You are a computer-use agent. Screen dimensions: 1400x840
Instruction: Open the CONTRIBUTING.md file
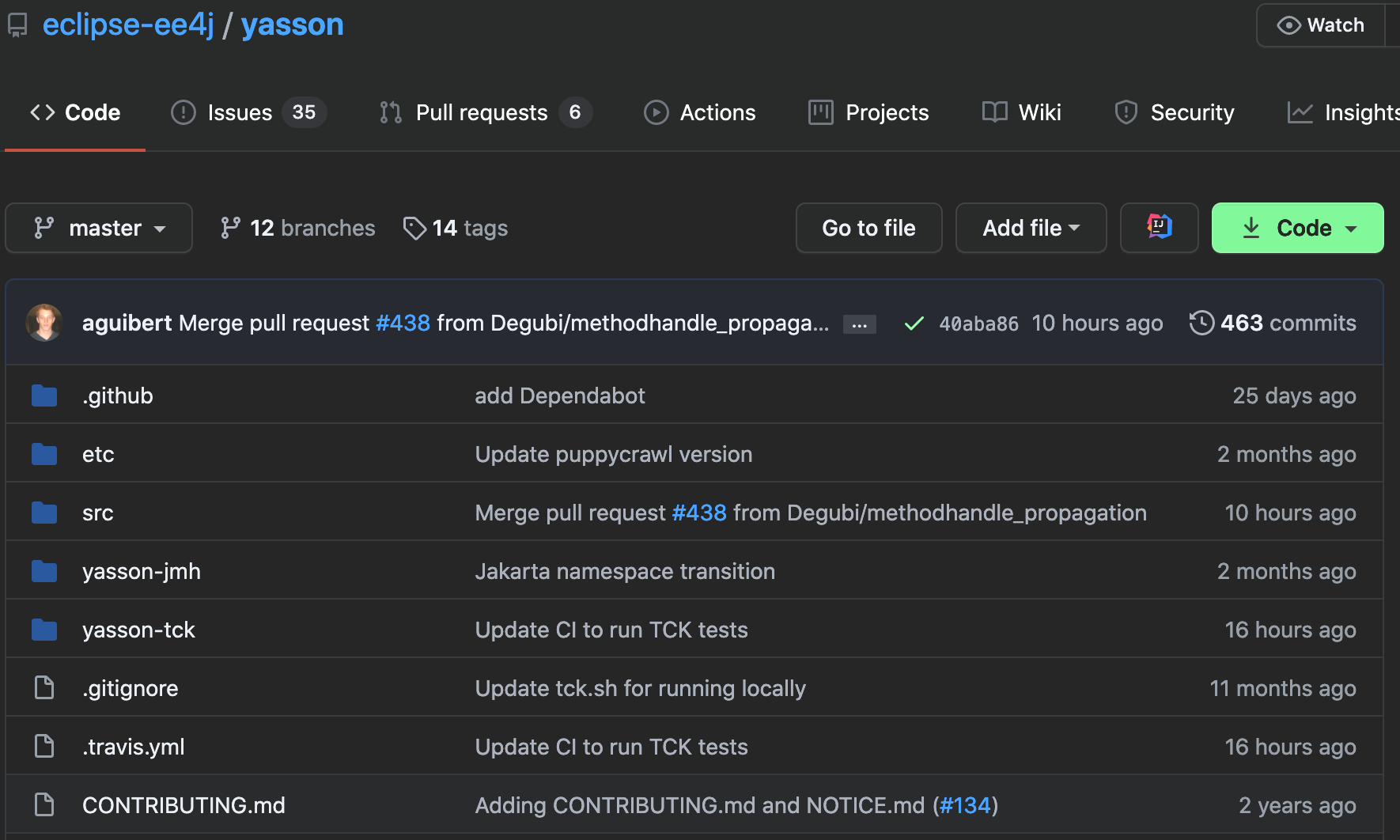point(184,805)
